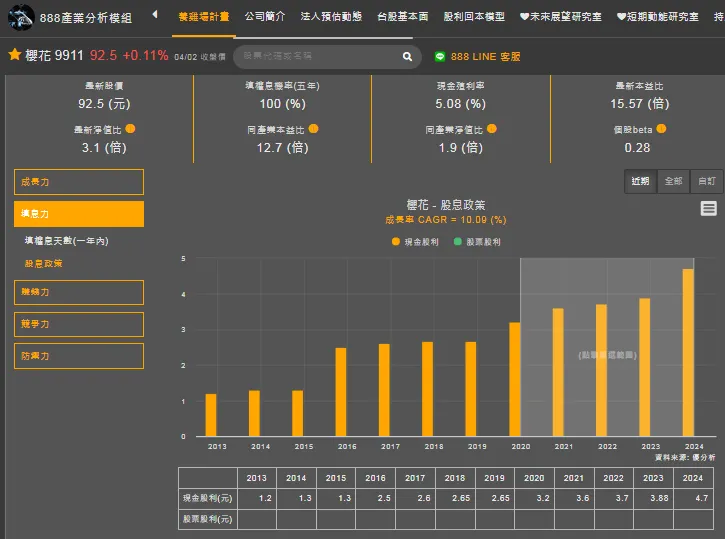Click the 現金股利(元) row header
The height and width of the screenshot is (539, 725).
(208, 498)
